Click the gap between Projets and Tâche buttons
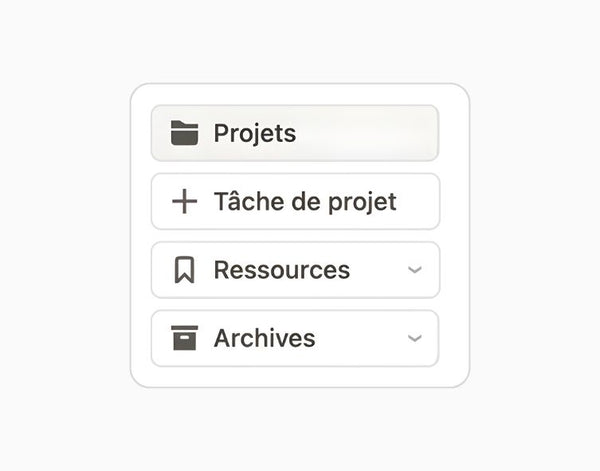This screenshot has width=600, height=471. 295,167
